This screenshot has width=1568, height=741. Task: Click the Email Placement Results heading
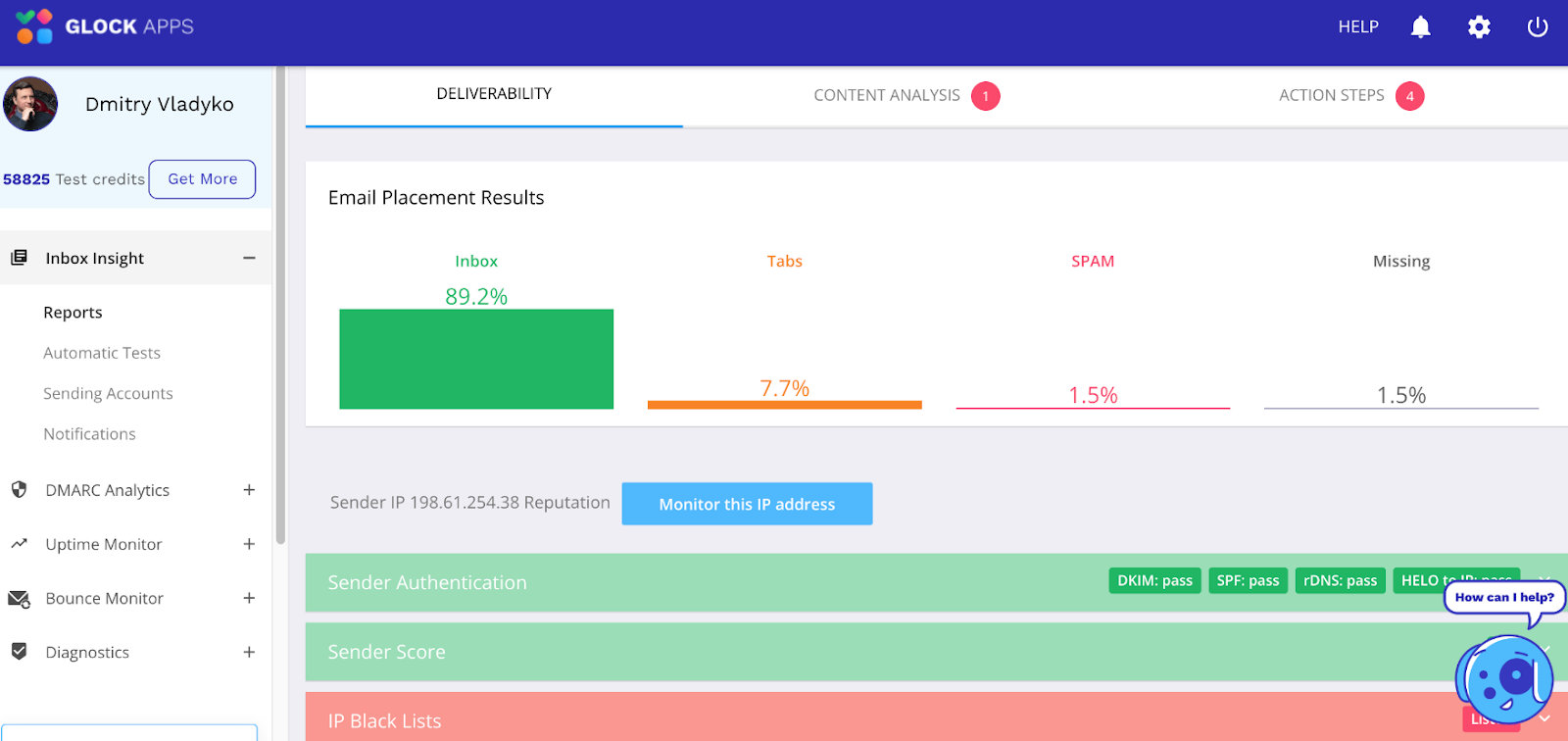(x=436, y=198)
